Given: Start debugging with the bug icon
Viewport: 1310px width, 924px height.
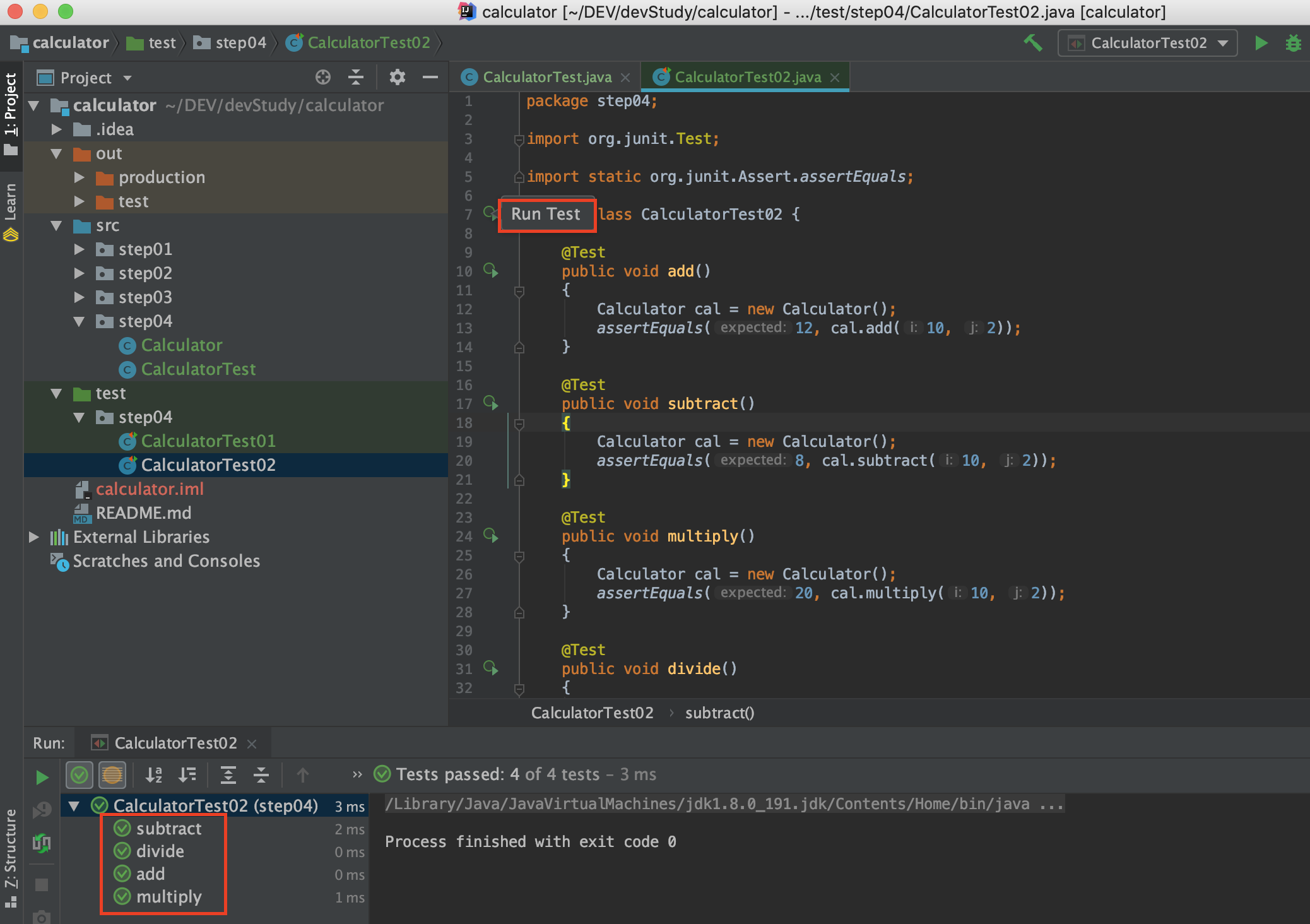Looking at the screenshot, I should click(1293, 43).
